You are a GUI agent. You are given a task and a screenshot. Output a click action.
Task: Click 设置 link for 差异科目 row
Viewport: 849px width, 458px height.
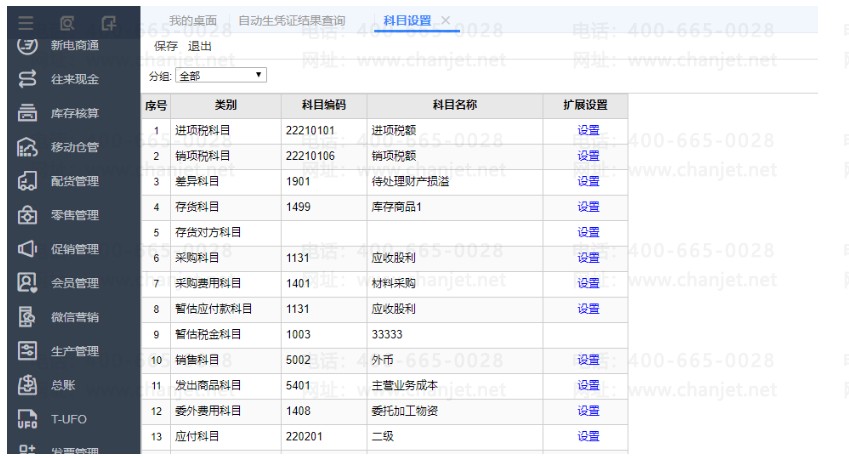point(588,181)
